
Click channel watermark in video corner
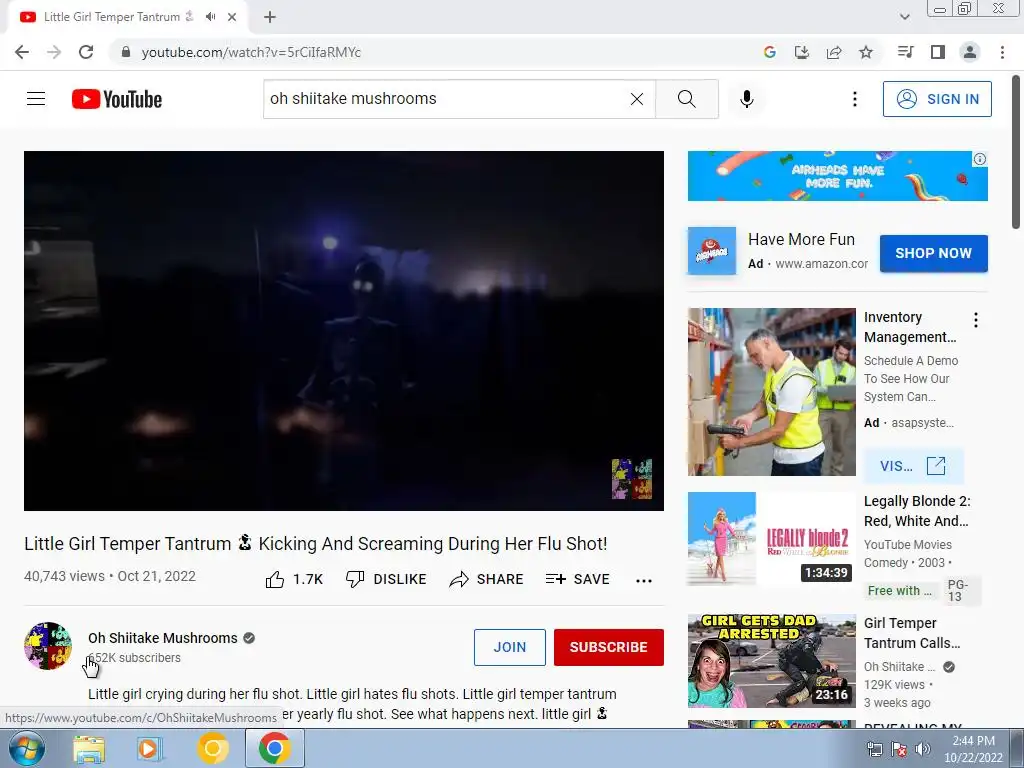[x=632, y=479]
